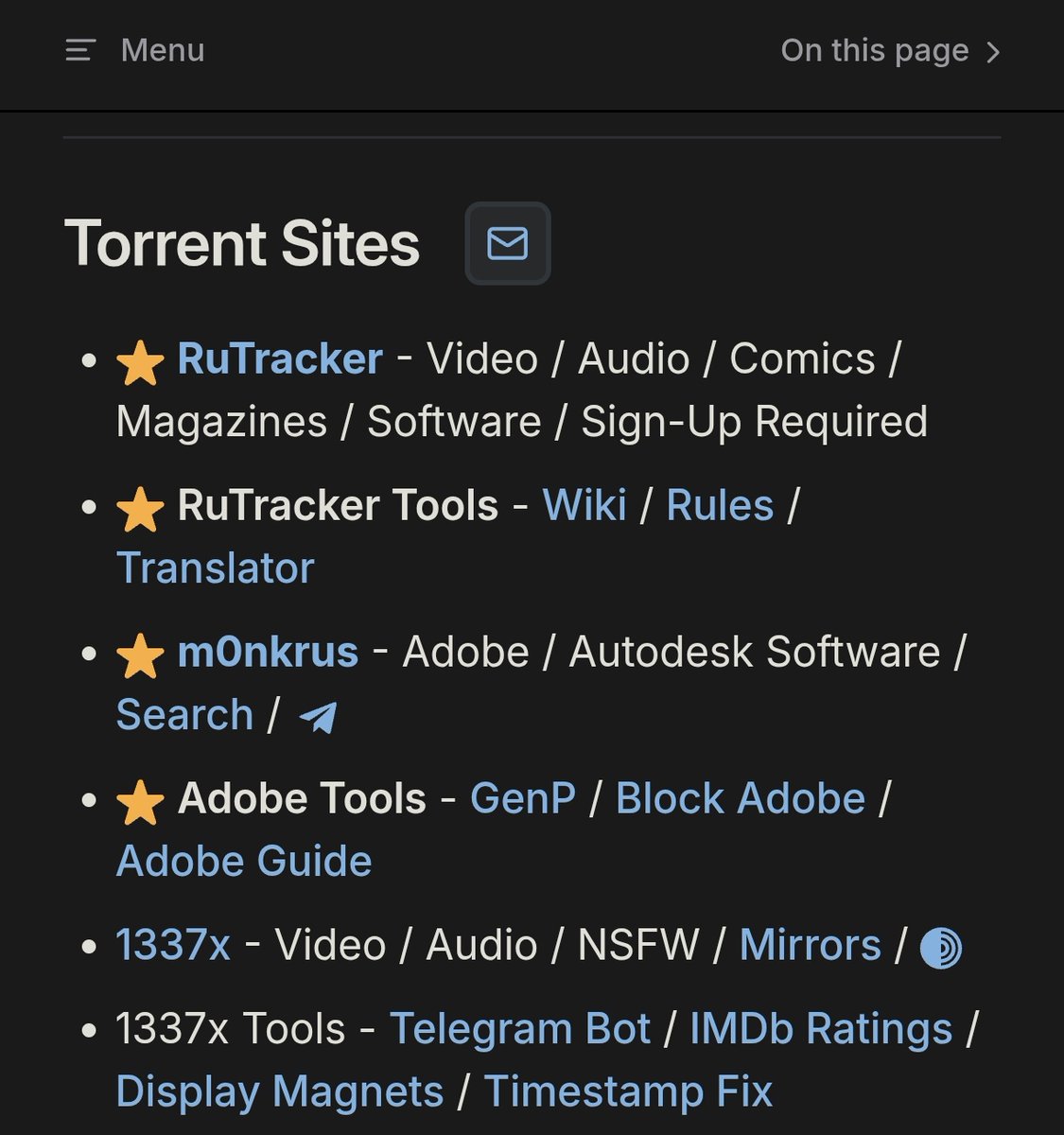
Task: Click the Adobe / Autodesk Software text
Action: [672, 652]
